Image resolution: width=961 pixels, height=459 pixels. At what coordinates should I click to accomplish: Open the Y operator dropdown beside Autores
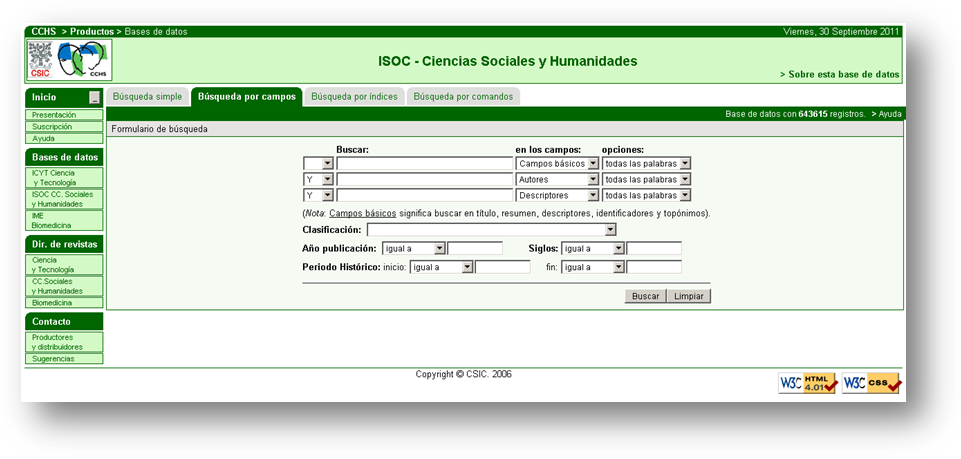pyautogui.click(x=318, y=180)
